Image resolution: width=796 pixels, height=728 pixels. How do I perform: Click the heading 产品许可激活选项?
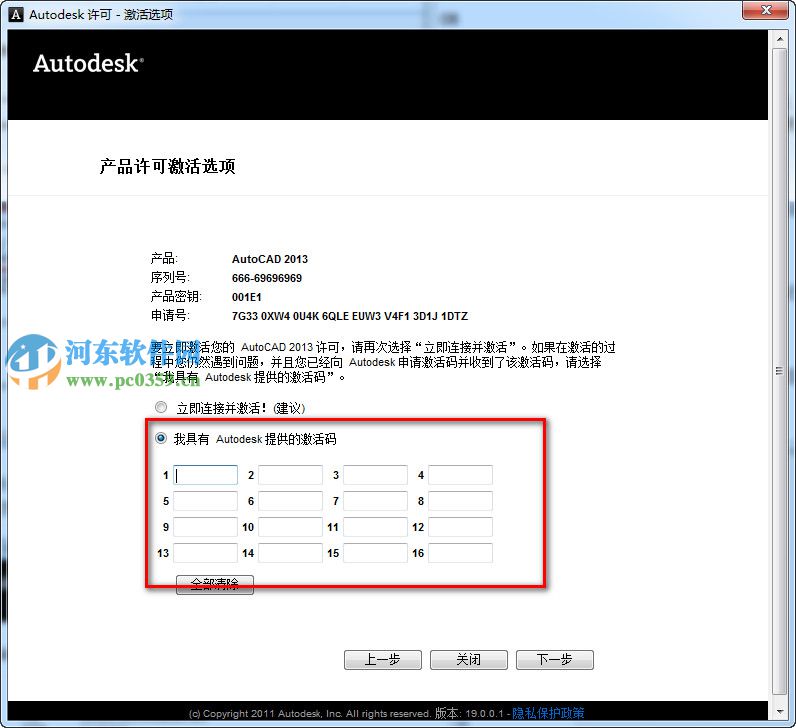[x=168, y=166]
